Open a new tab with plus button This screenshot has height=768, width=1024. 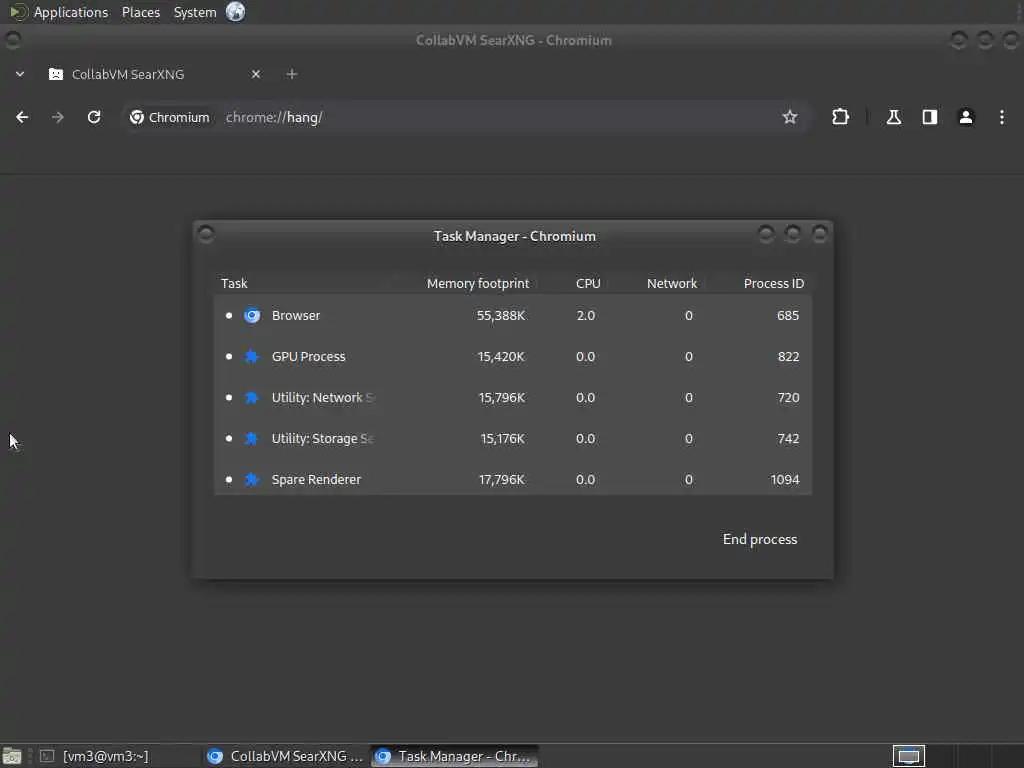pos(292,74)
